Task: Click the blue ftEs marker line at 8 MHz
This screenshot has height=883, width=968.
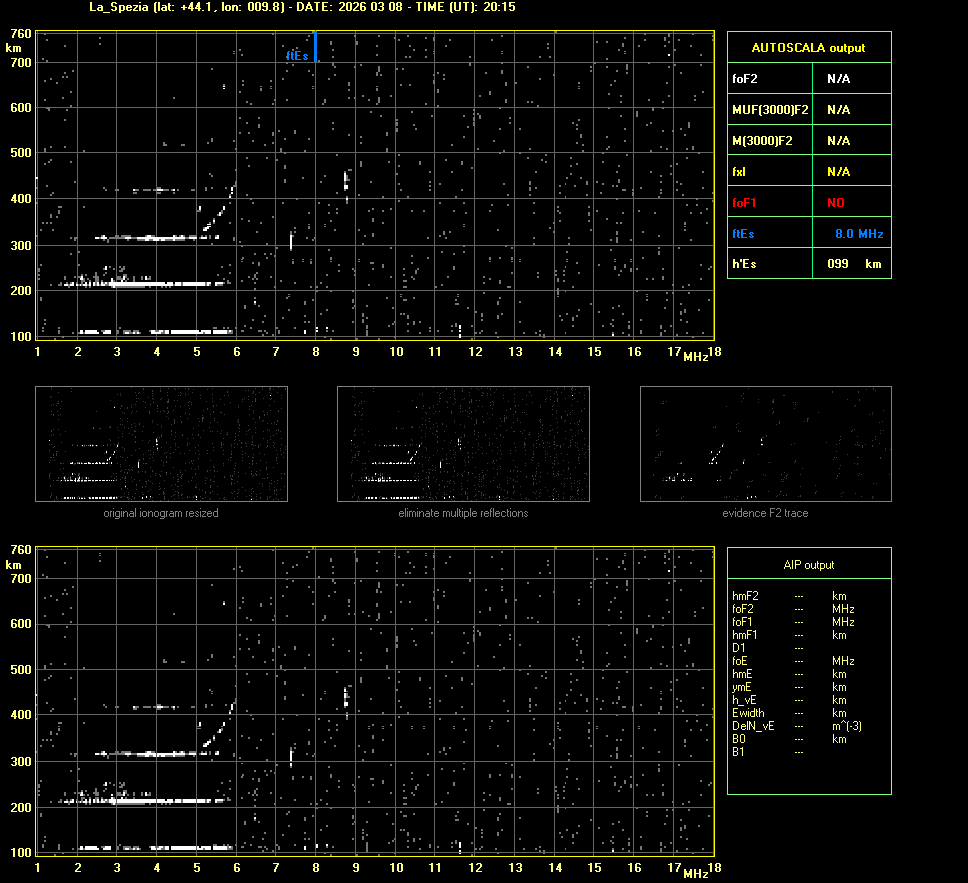Action: [316, 46]
